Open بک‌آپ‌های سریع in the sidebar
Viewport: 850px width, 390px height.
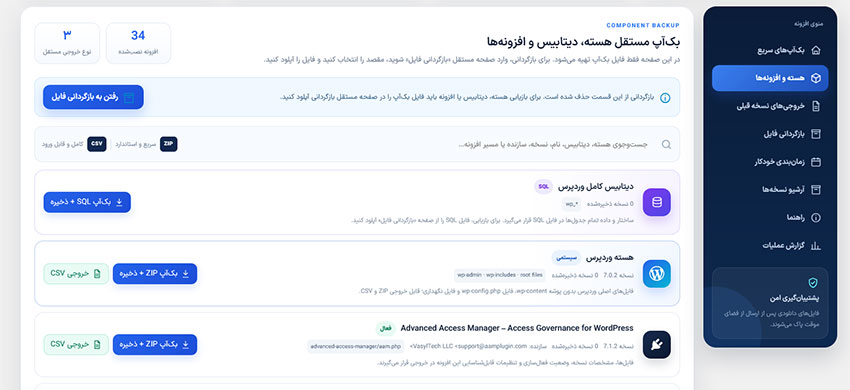(770, 50)
